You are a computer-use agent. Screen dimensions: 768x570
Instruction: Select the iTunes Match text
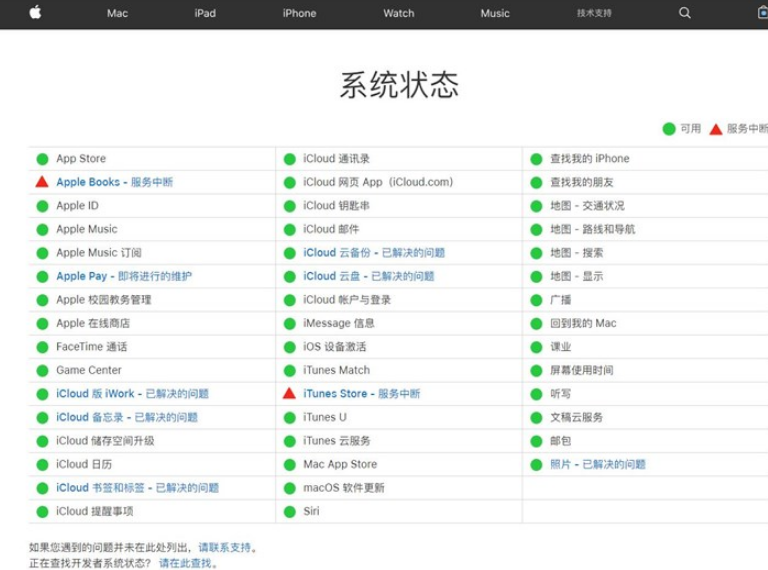[x=336, y=370]
